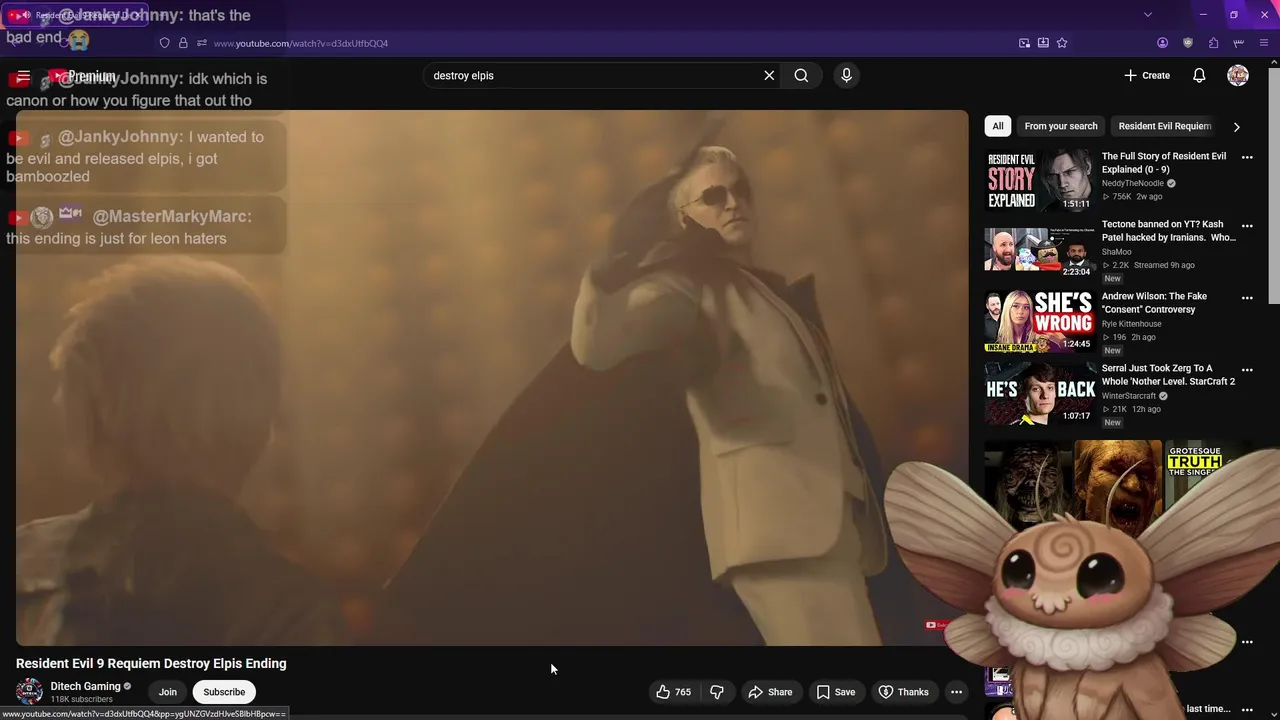Like the video with 765 likes
This screenshot has width=1280, height=720.
673,692
